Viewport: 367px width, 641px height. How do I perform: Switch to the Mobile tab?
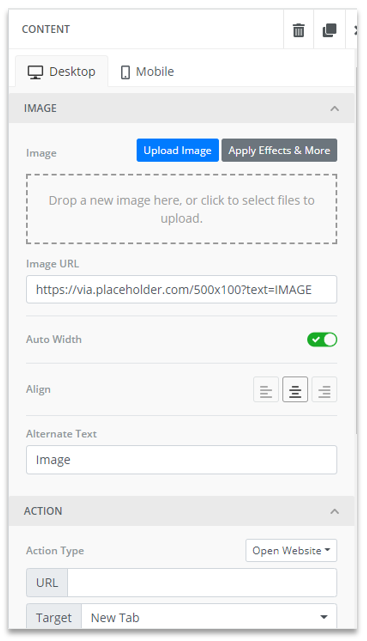pos(147,72)
